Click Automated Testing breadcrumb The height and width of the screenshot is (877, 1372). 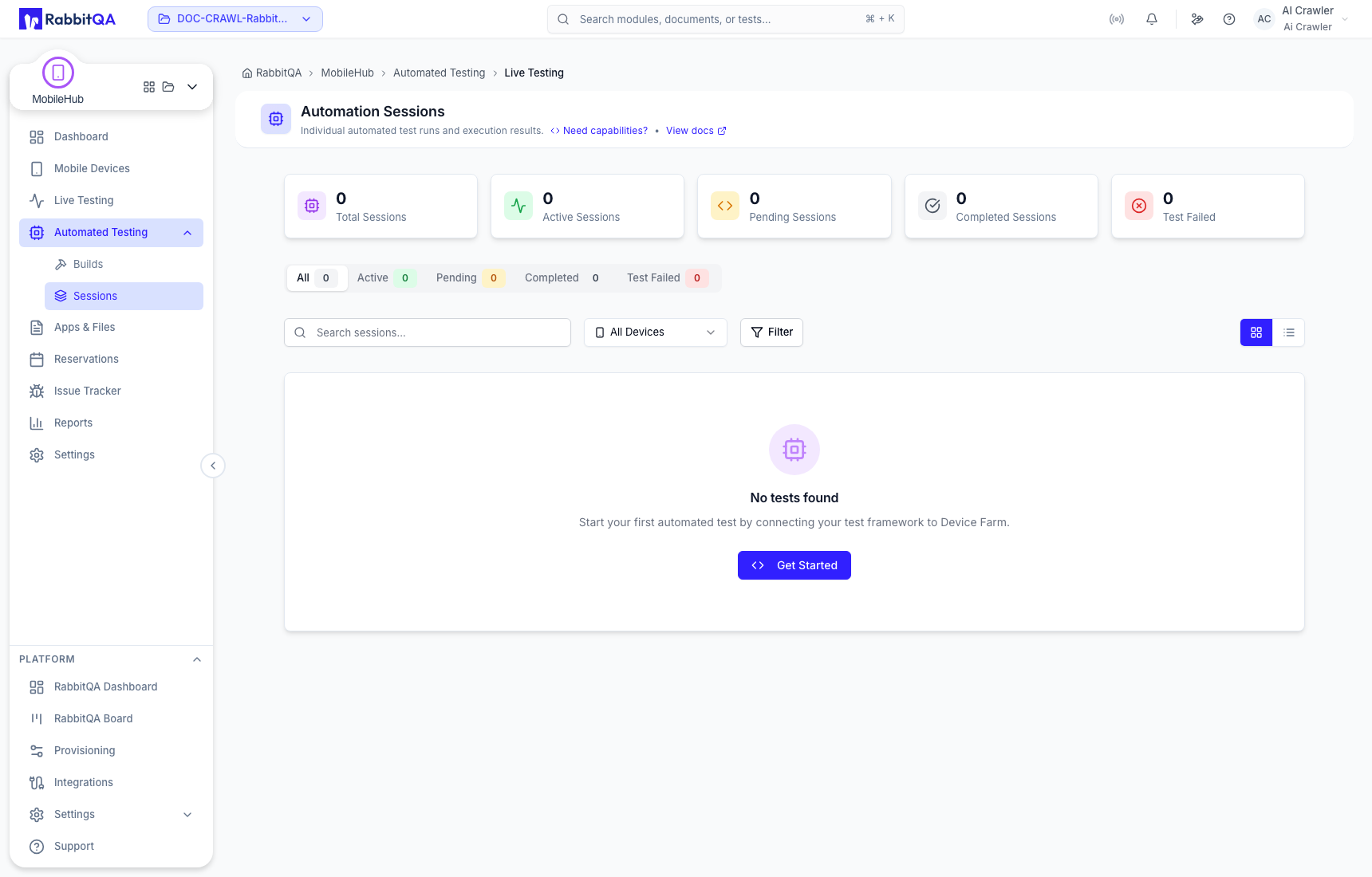click(x=439, y=73)
